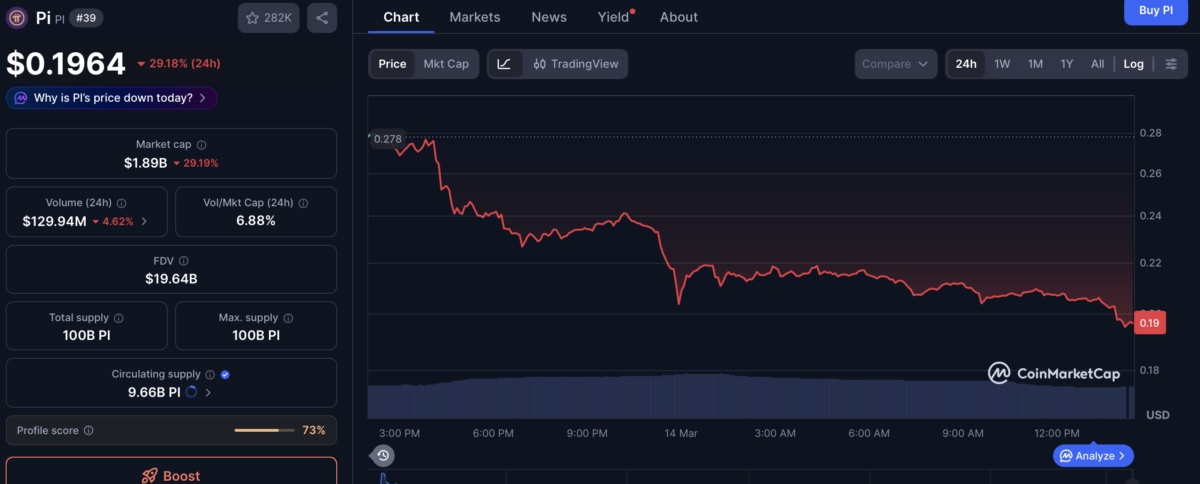
Task: Click info icon next to Circulating supply
Action: tap(211, 375)
